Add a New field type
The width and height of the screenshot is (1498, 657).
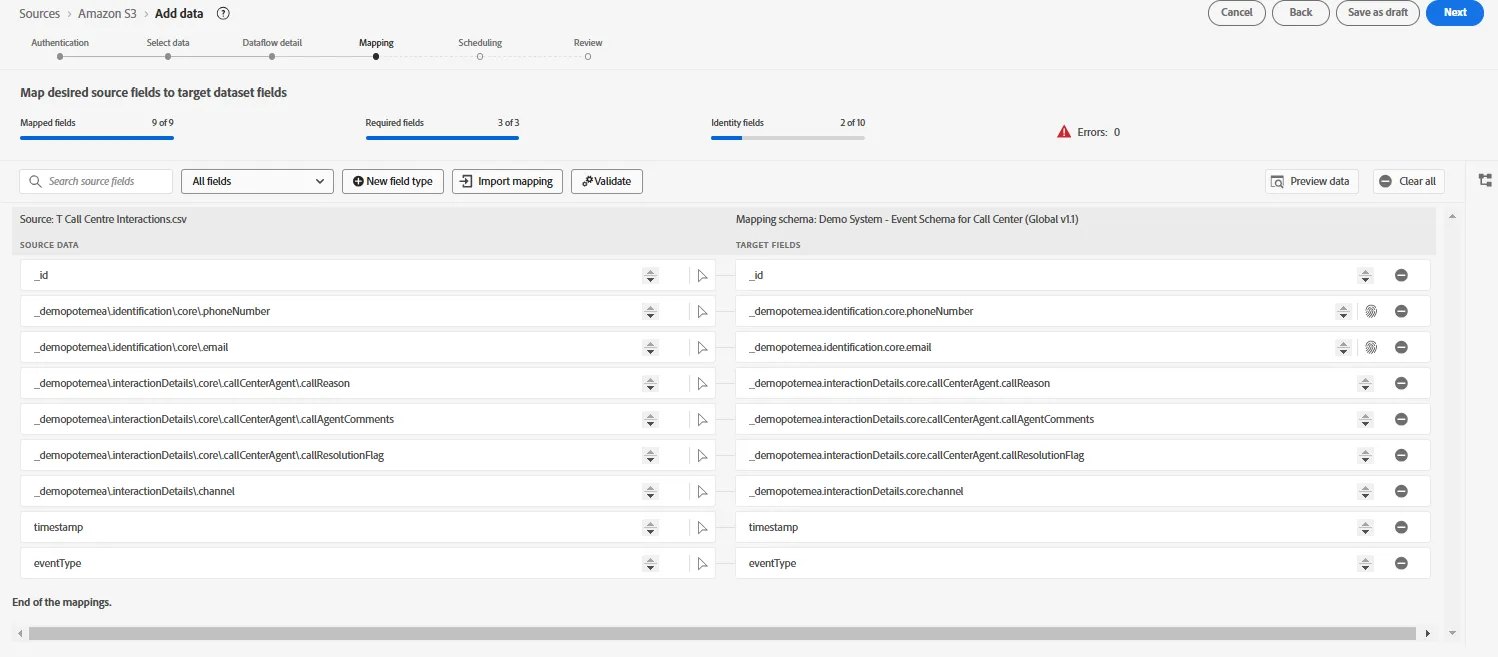point(393,181)
